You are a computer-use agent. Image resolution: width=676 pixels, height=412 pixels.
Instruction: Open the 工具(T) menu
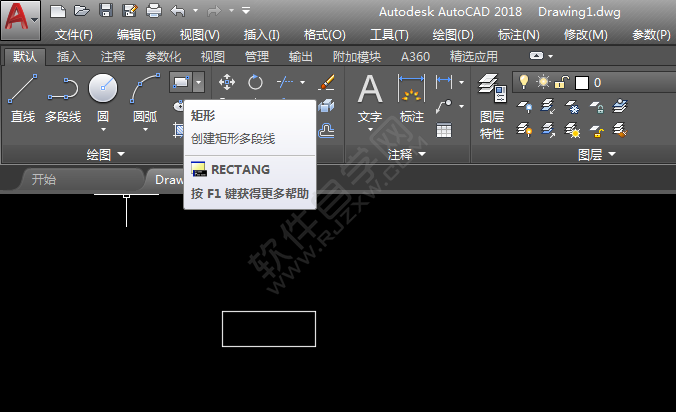(389, 35)
